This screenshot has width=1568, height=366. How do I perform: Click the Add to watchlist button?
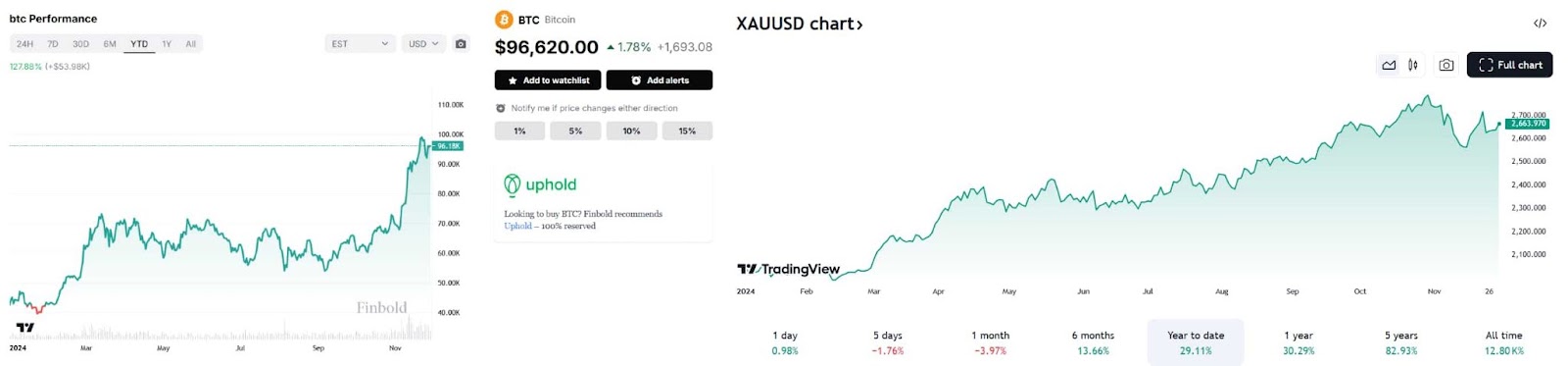(548, 80)
